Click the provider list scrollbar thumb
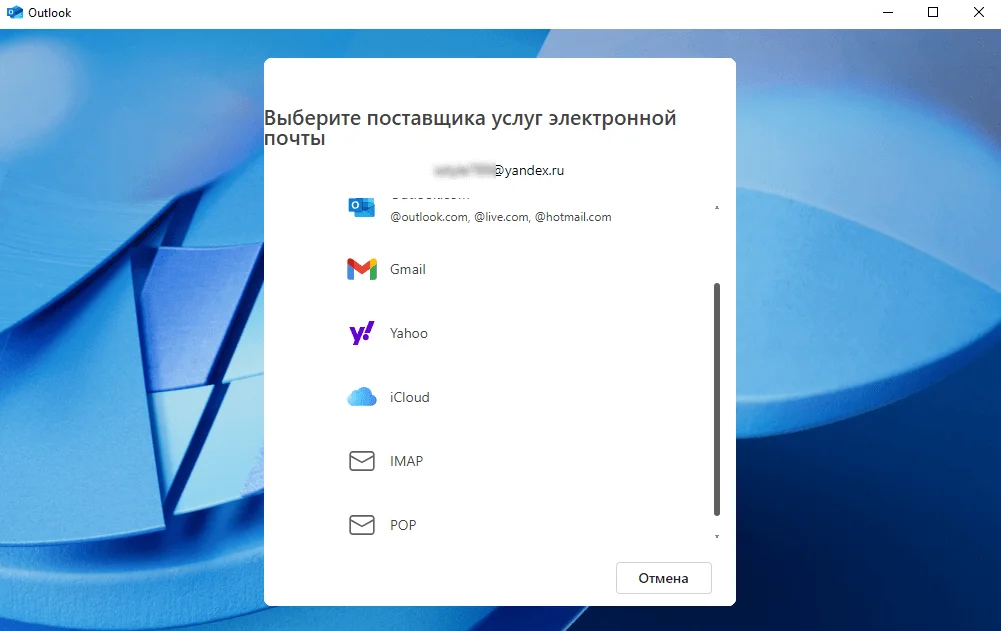Screen dimensions: 1001x631 717,399
